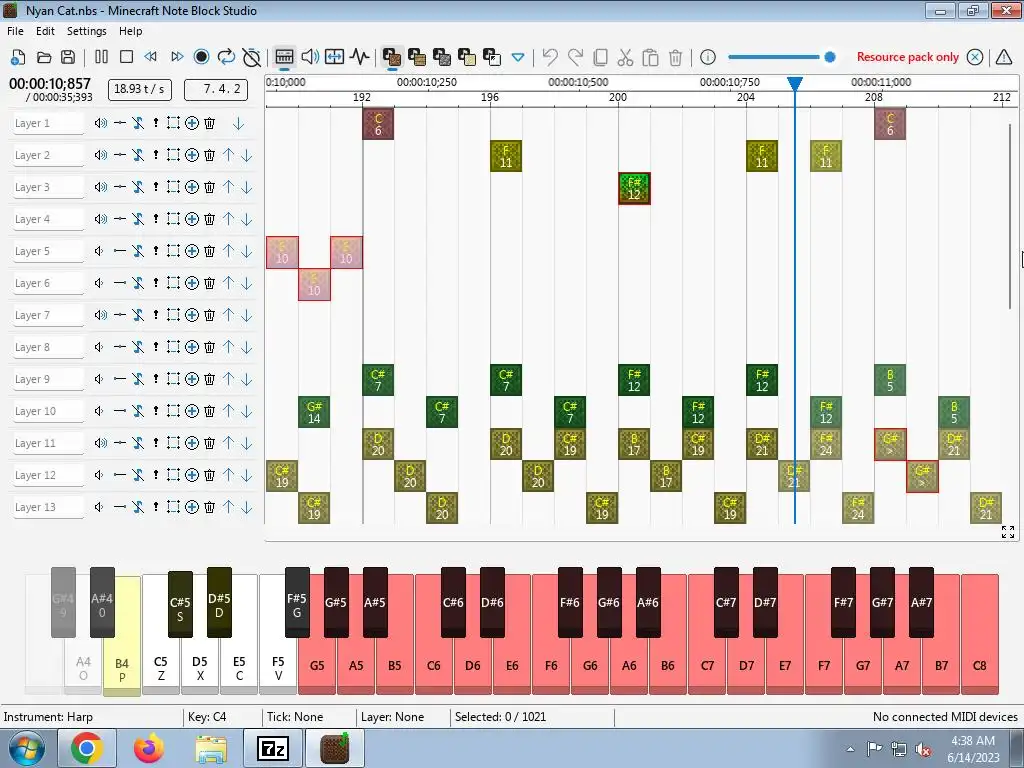Click the waveform pulse icon
This screenshot has height=768, width=1024.
(x=359, y=57)
